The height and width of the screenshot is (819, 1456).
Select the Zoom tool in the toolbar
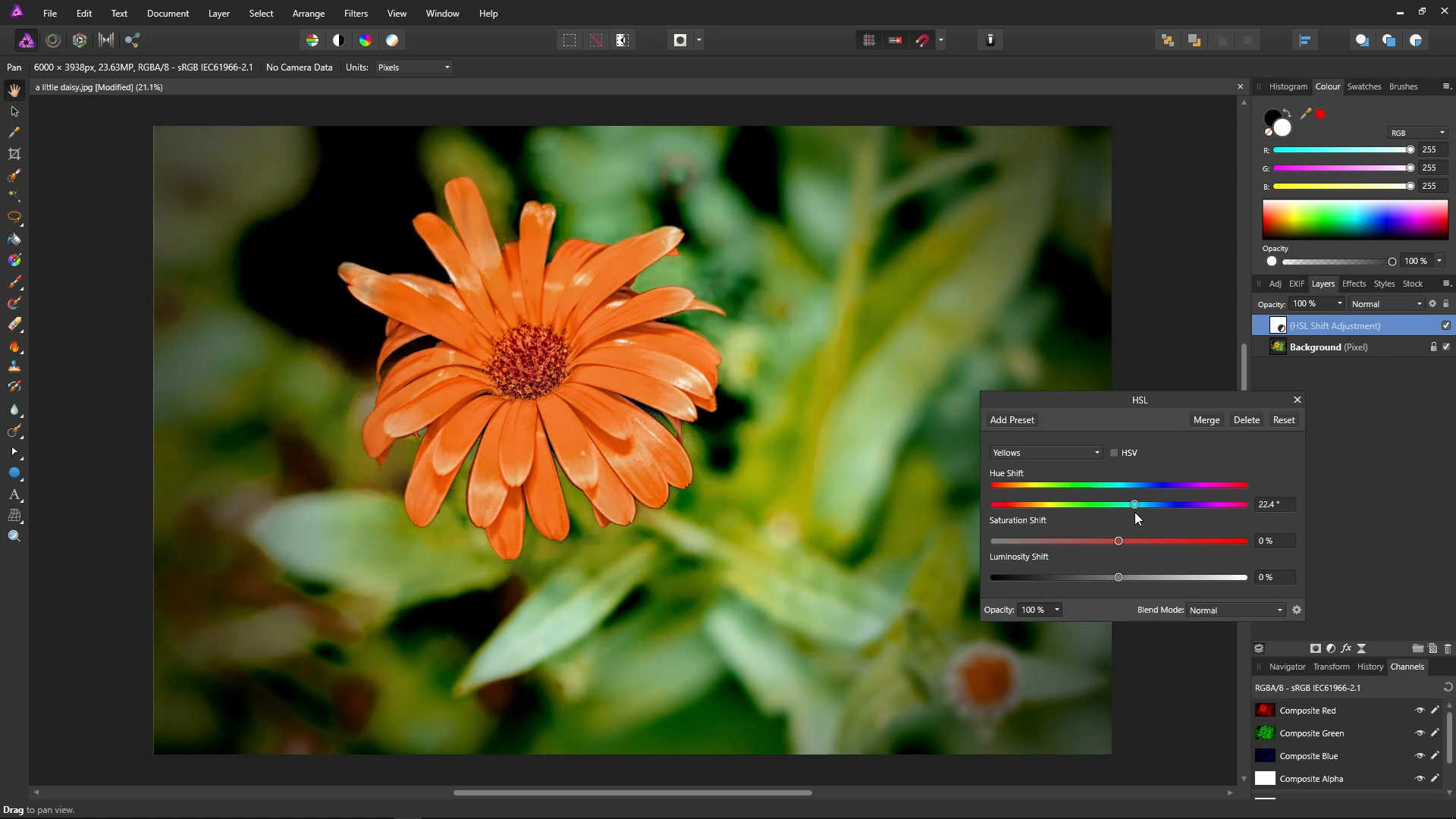point(14,536)
